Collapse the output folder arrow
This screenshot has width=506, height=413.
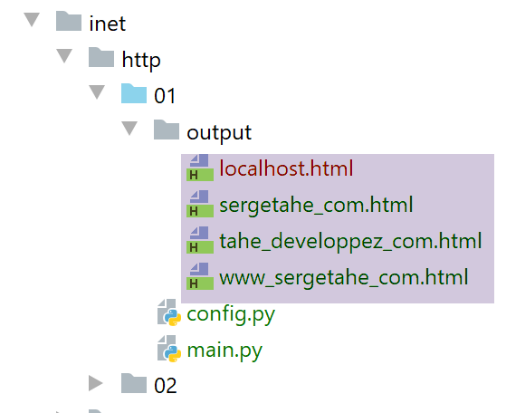coord(130,128)
